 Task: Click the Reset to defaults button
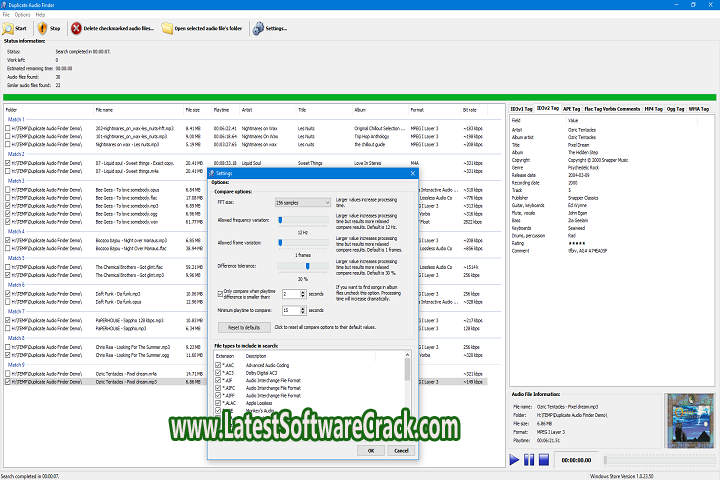tap(244, 327)
